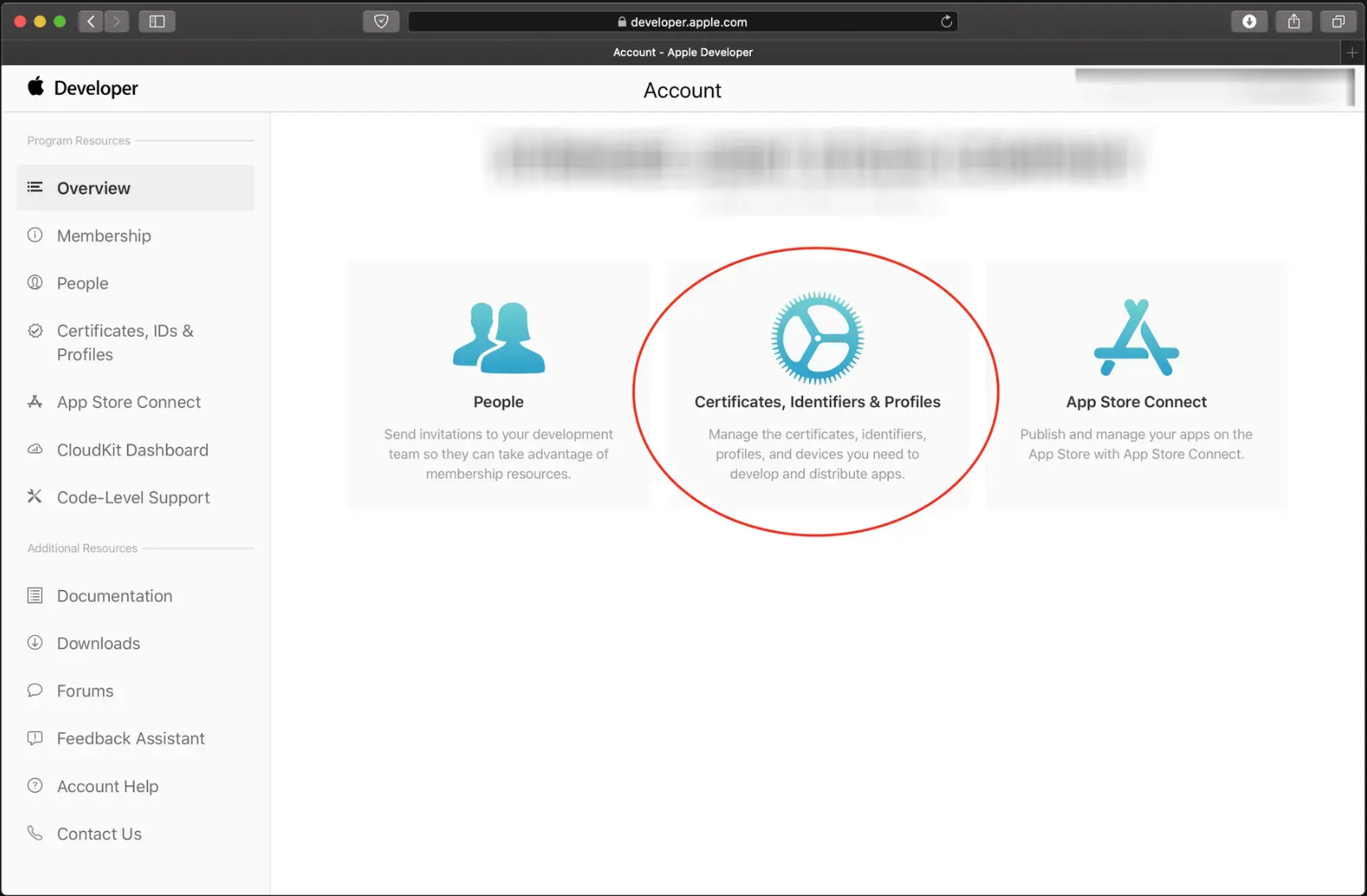Click the People card heading
Screen dimensions: 1367x896
pos(499,402)
